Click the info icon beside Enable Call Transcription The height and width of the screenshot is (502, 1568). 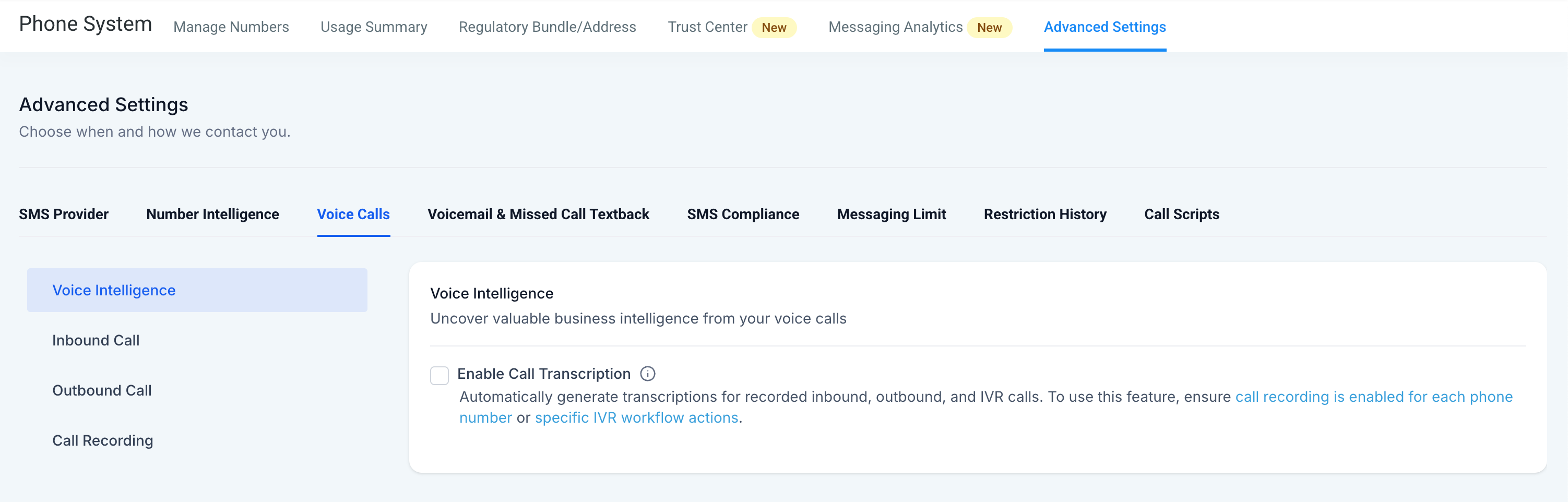coord(648,374)
